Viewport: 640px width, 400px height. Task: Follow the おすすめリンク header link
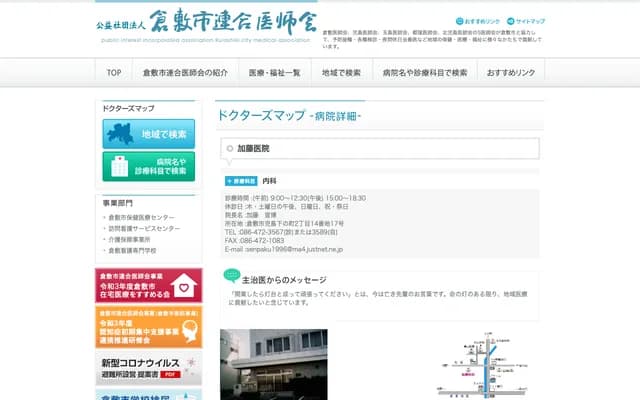(x=482, y=21)
